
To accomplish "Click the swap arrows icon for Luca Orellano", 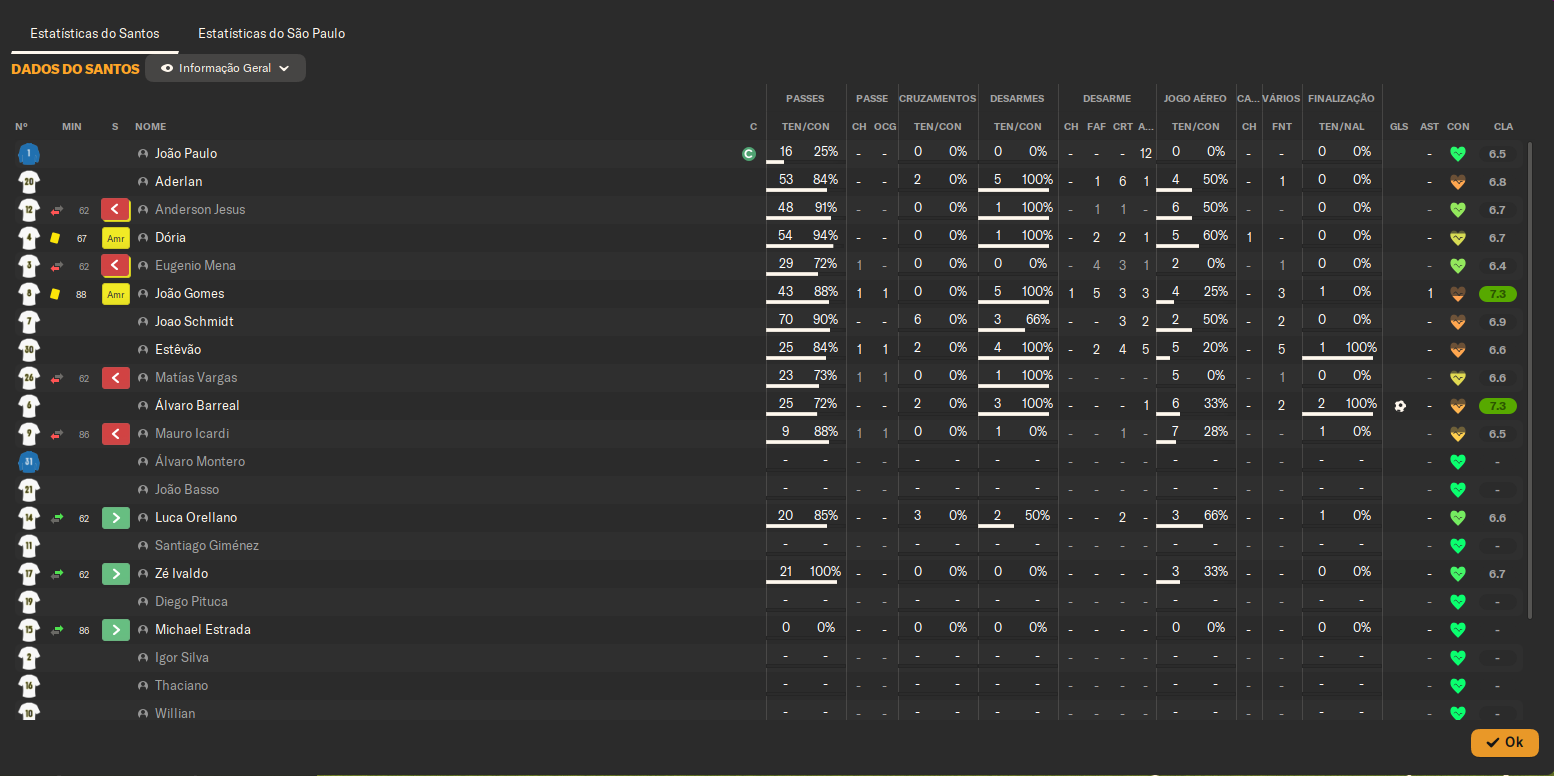I will pyautogui.click(x=57, y=518).
